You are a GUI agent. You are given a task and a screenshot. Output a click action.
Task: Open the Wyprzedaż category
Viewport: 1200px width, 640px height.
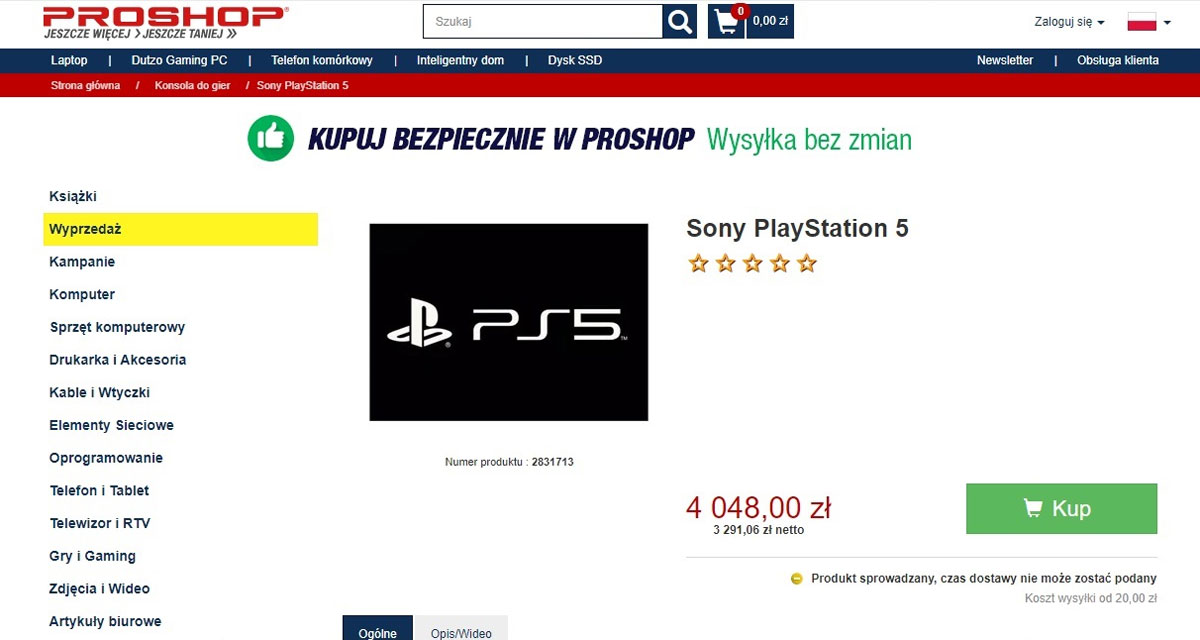[181, 229]
